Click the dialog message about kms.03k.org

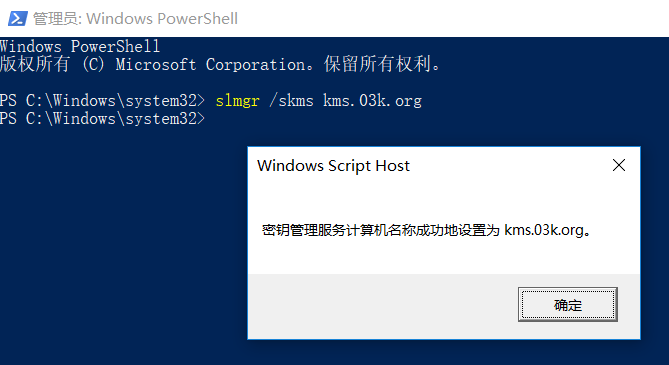click(426, 230)
